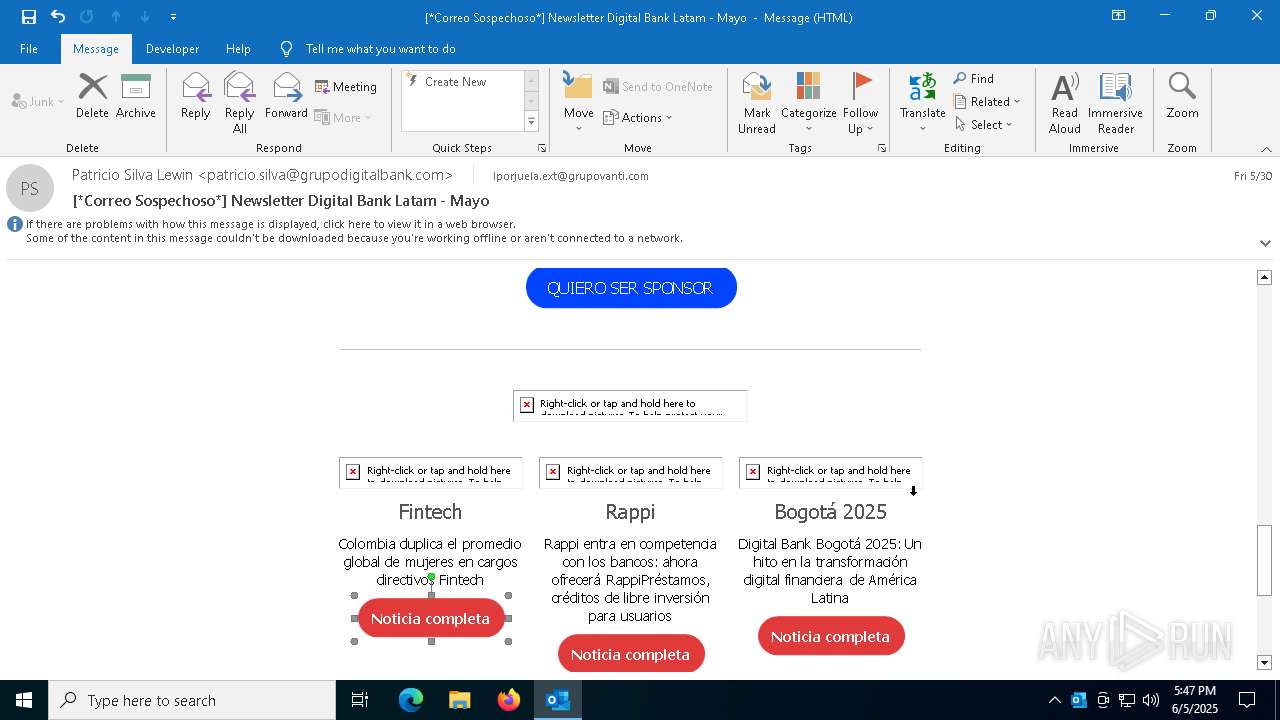This screenshot has width=1280, height=720.
Task: Click blocked picture placeholder above Rappi
Action: (630, 472)
